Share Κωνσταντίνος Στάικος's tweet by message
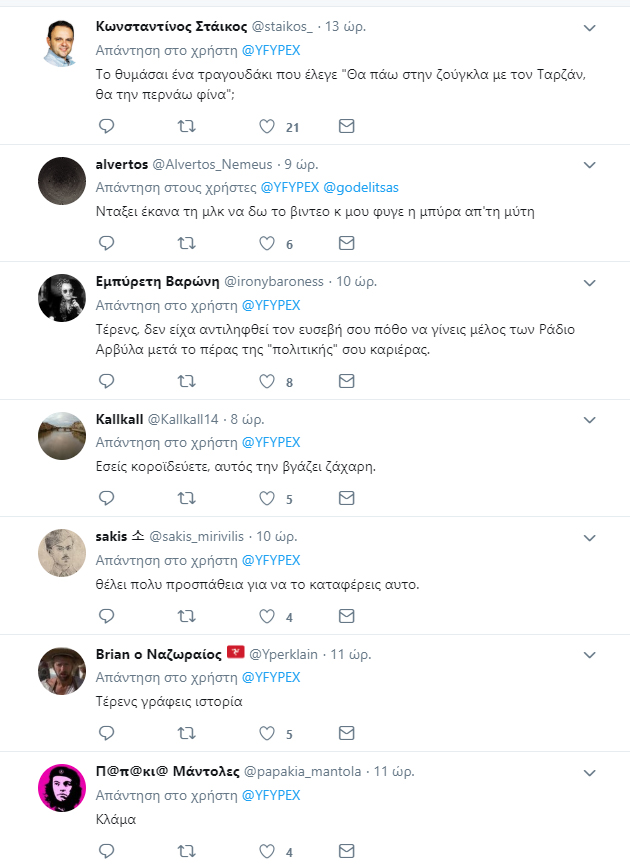Image resolution: width=630 pixels, height=865 pixels. [x=346, y=126]
